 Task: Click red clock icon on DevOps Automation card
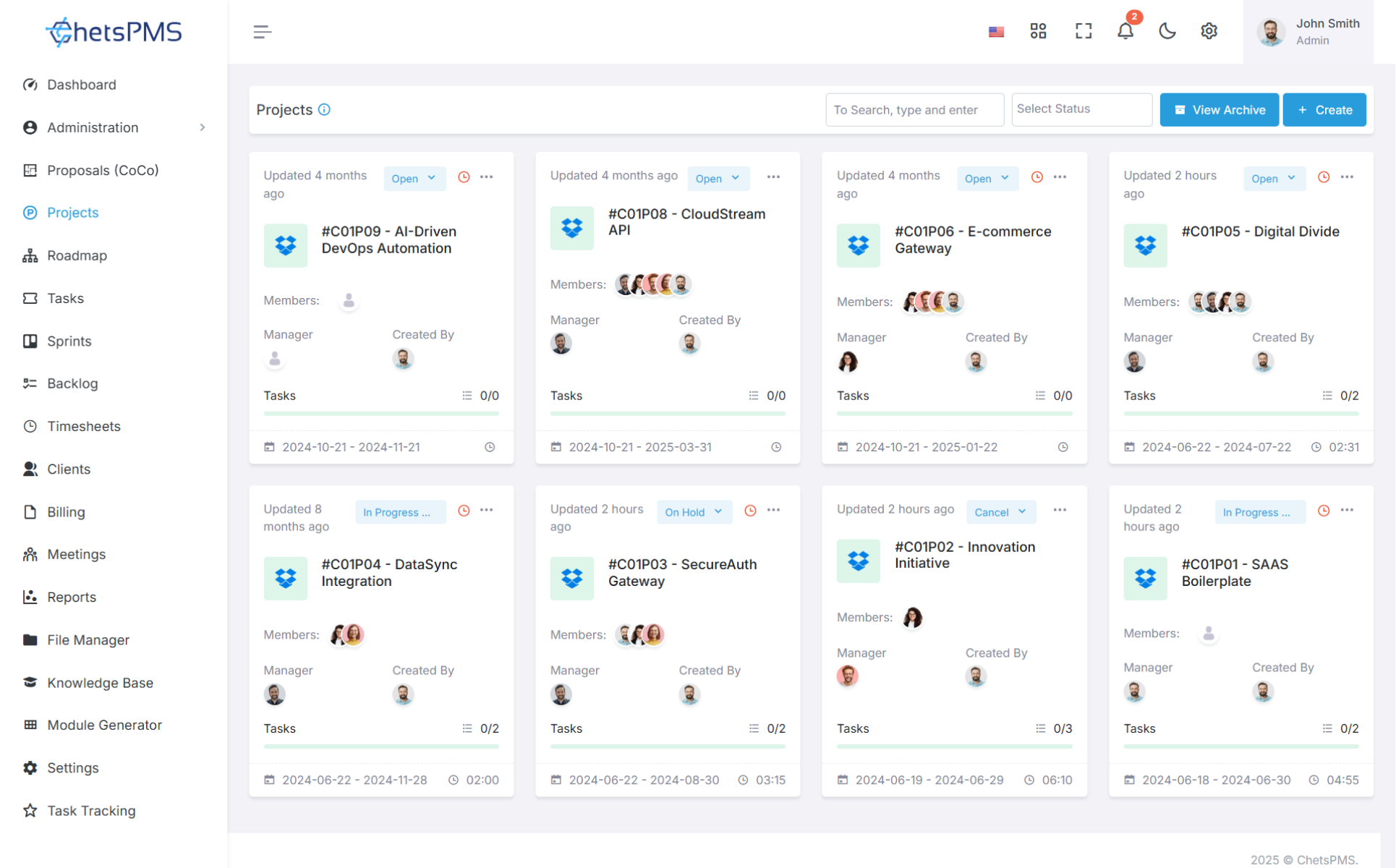click(x=464, y=177)
